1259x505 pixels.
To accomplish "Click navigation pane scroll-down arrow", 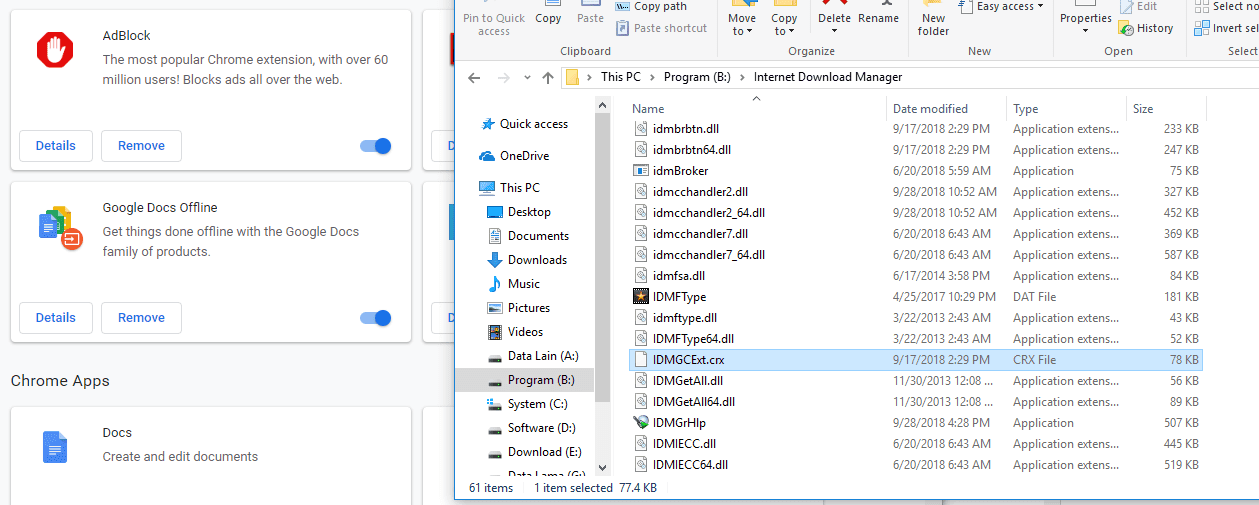I will [x=602, y=466].
